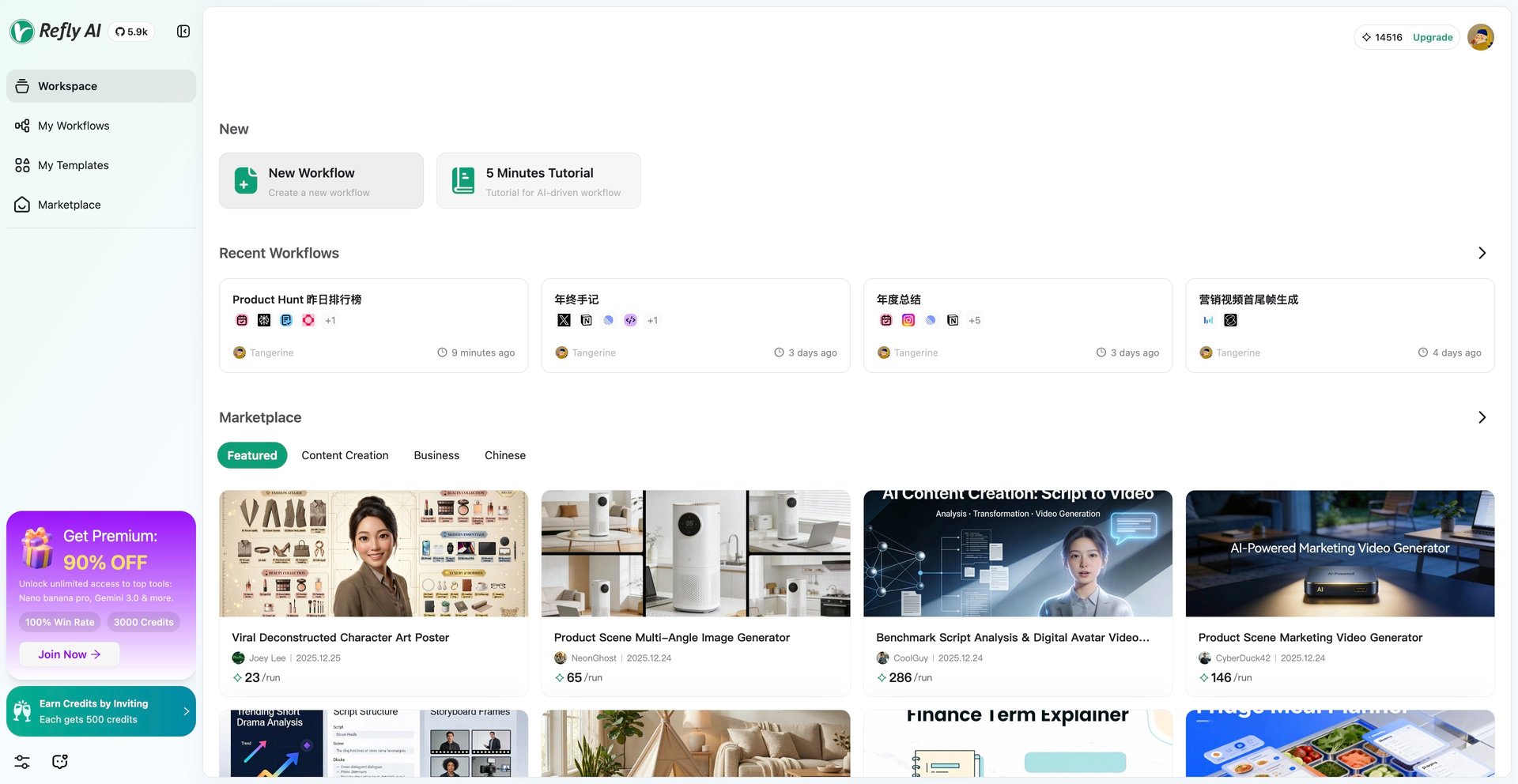Open My Workflows in the sidebar
Viewport: 1518px width, 784px height.
74,126
